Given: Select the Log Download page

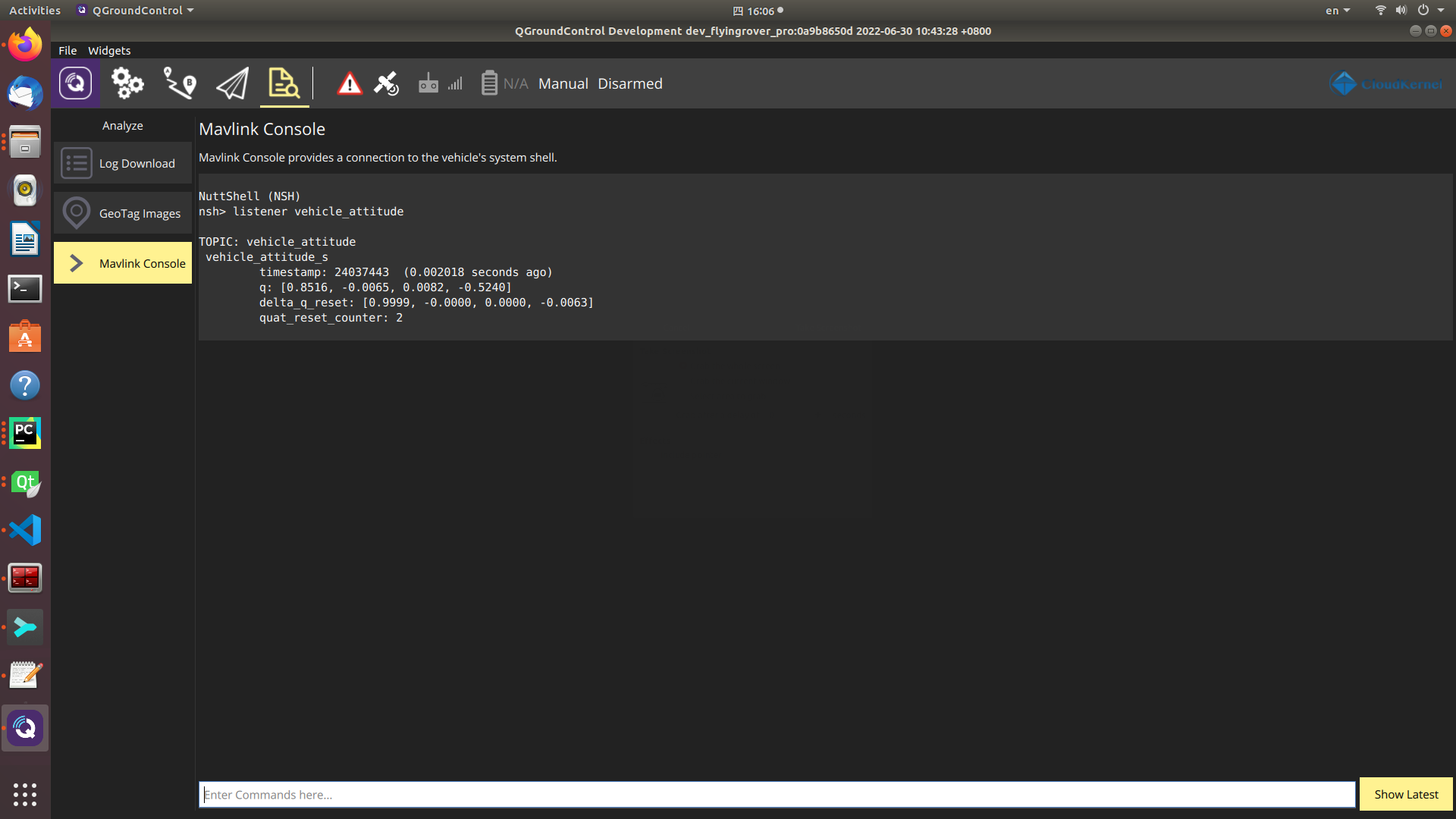Looking at the screenshot, I should [123, 163].
